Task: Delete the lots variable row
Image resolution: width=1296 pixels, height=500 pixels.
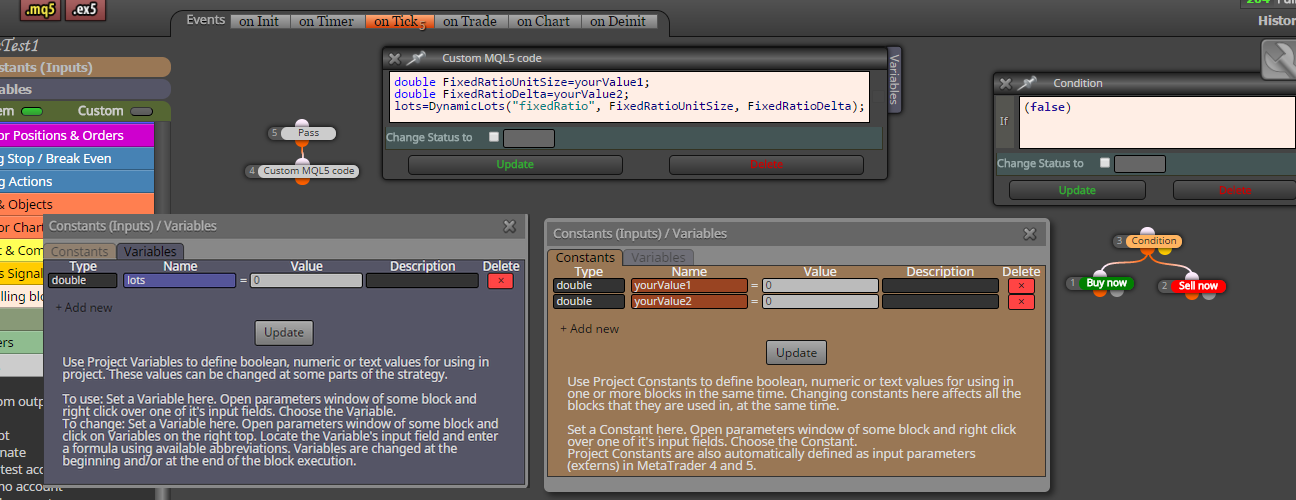Action: [500, 281]
